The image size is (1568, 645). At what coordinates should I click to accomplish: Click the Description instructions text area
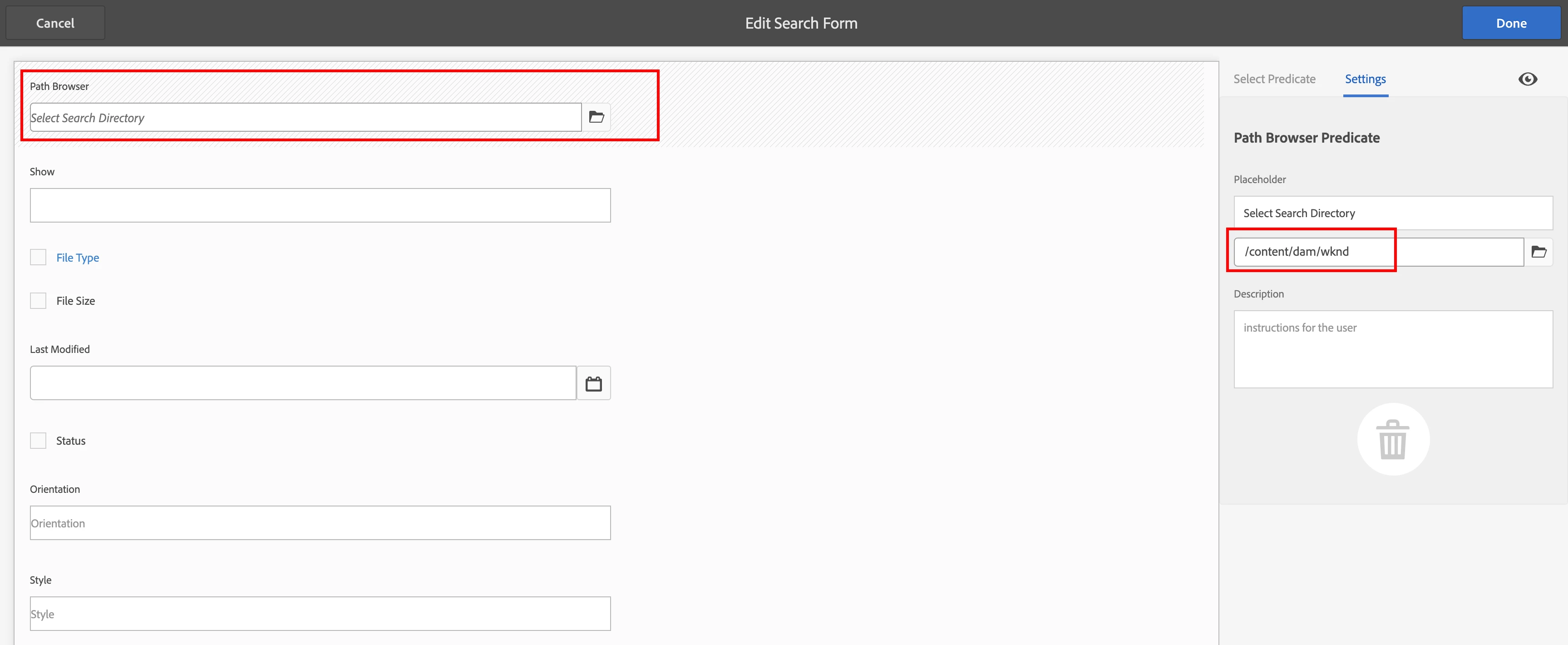pos(1393,349)
